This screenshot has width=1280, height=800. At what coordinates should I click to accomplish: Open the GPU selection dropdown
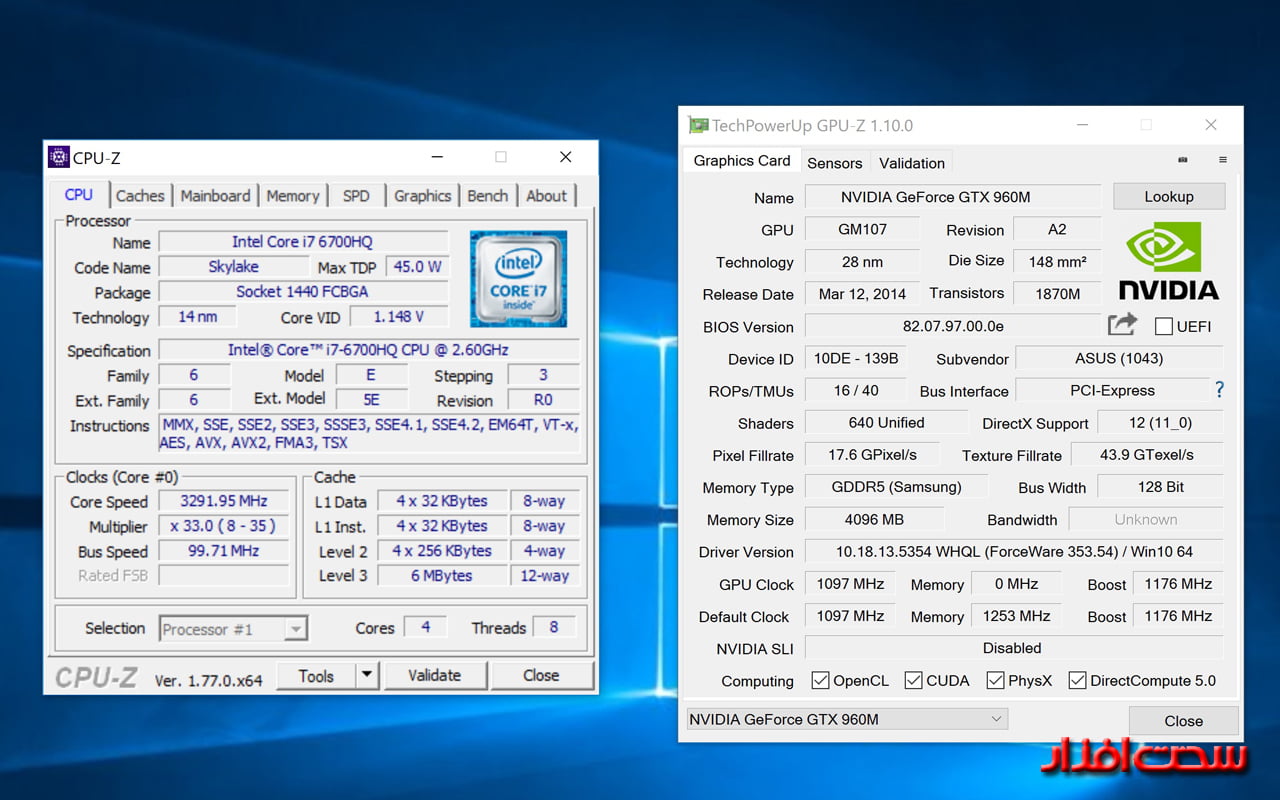click(x=846, y=719)
